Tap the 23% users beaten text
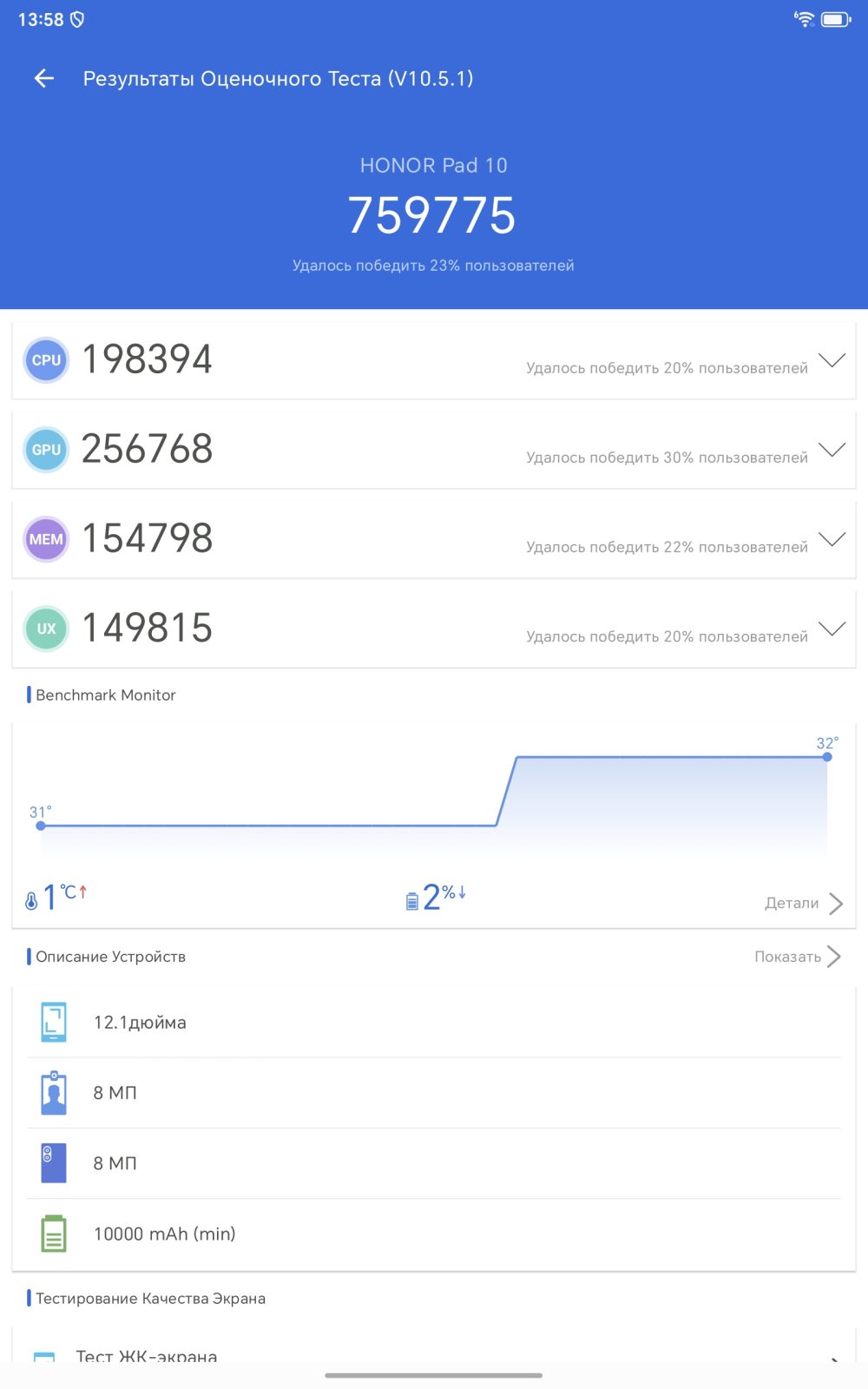 [x=433, y=266]
